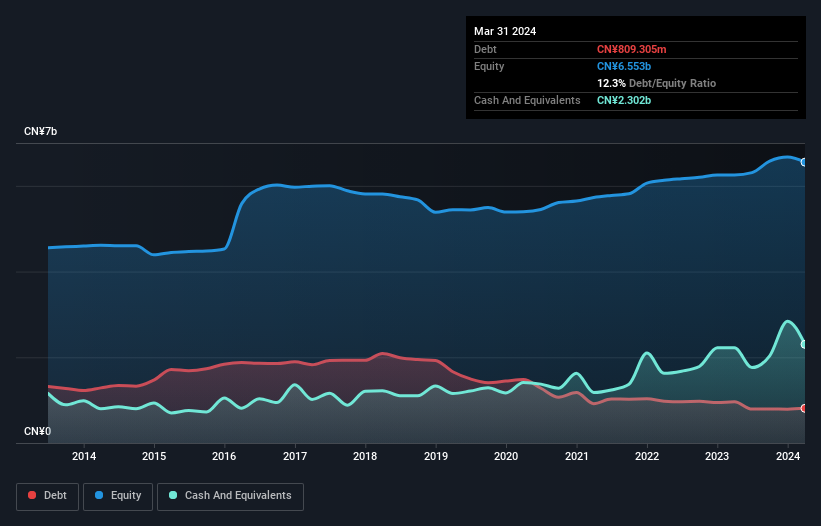Viewport: 821px width, 526px height.
Task: Click the teal Cash And Equivalents legend dot
Action: coord(173,495)
